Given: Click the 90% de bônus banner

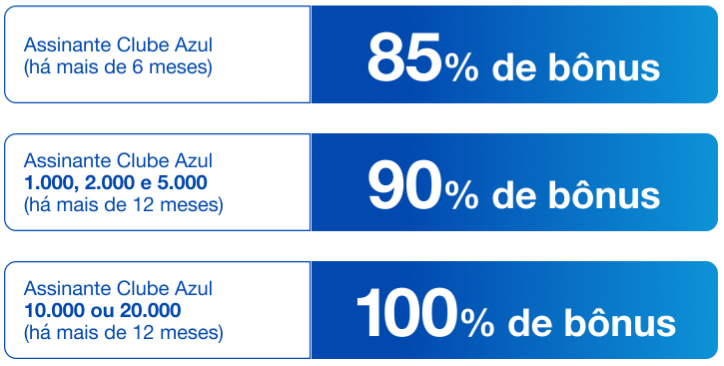Looking at the screenshot, I should [514, 182].
